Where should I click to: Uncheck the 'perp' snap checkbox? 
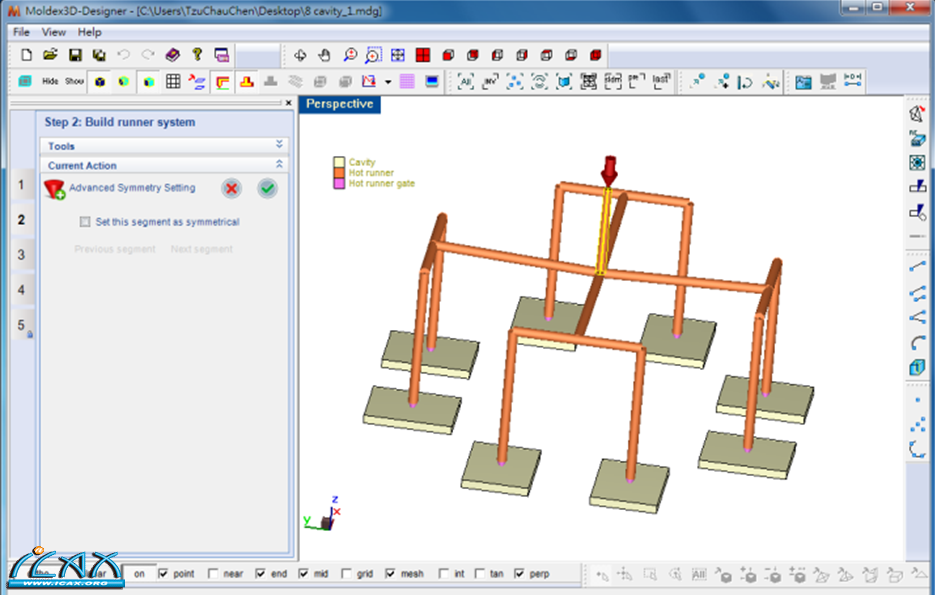[x=520, y=574]
